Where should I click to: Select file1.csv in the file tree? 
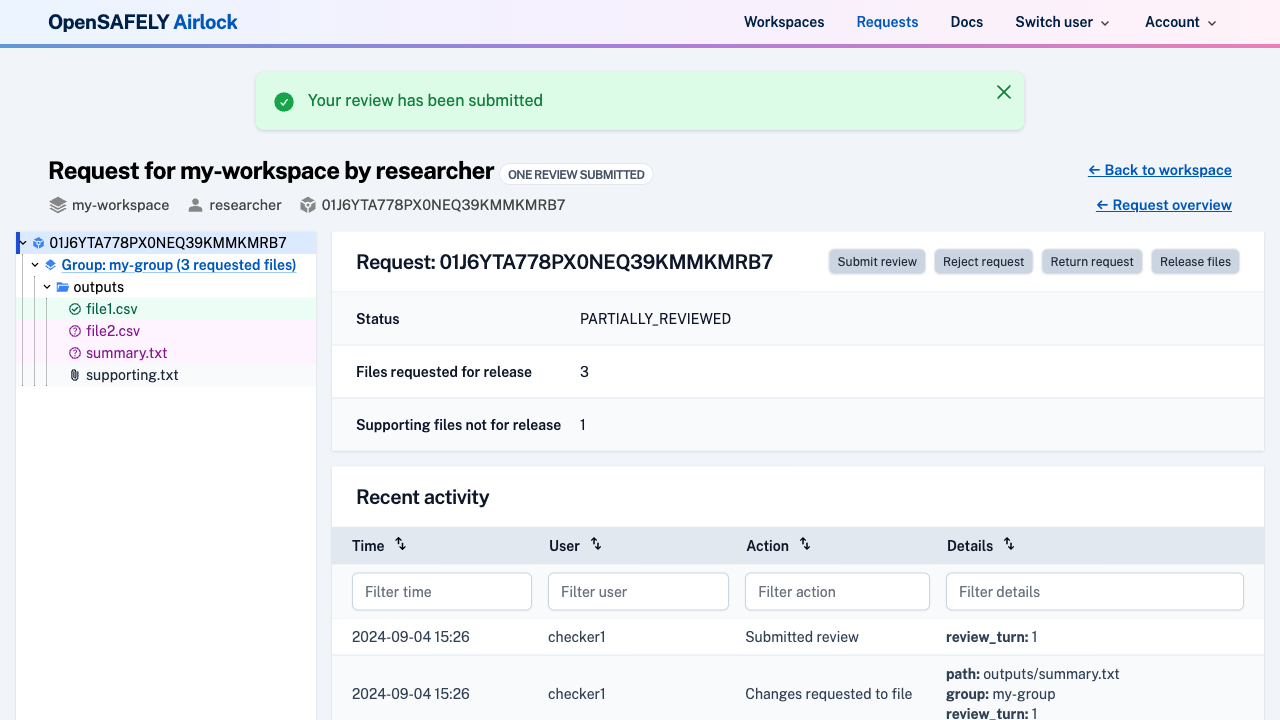coord(112,309)
